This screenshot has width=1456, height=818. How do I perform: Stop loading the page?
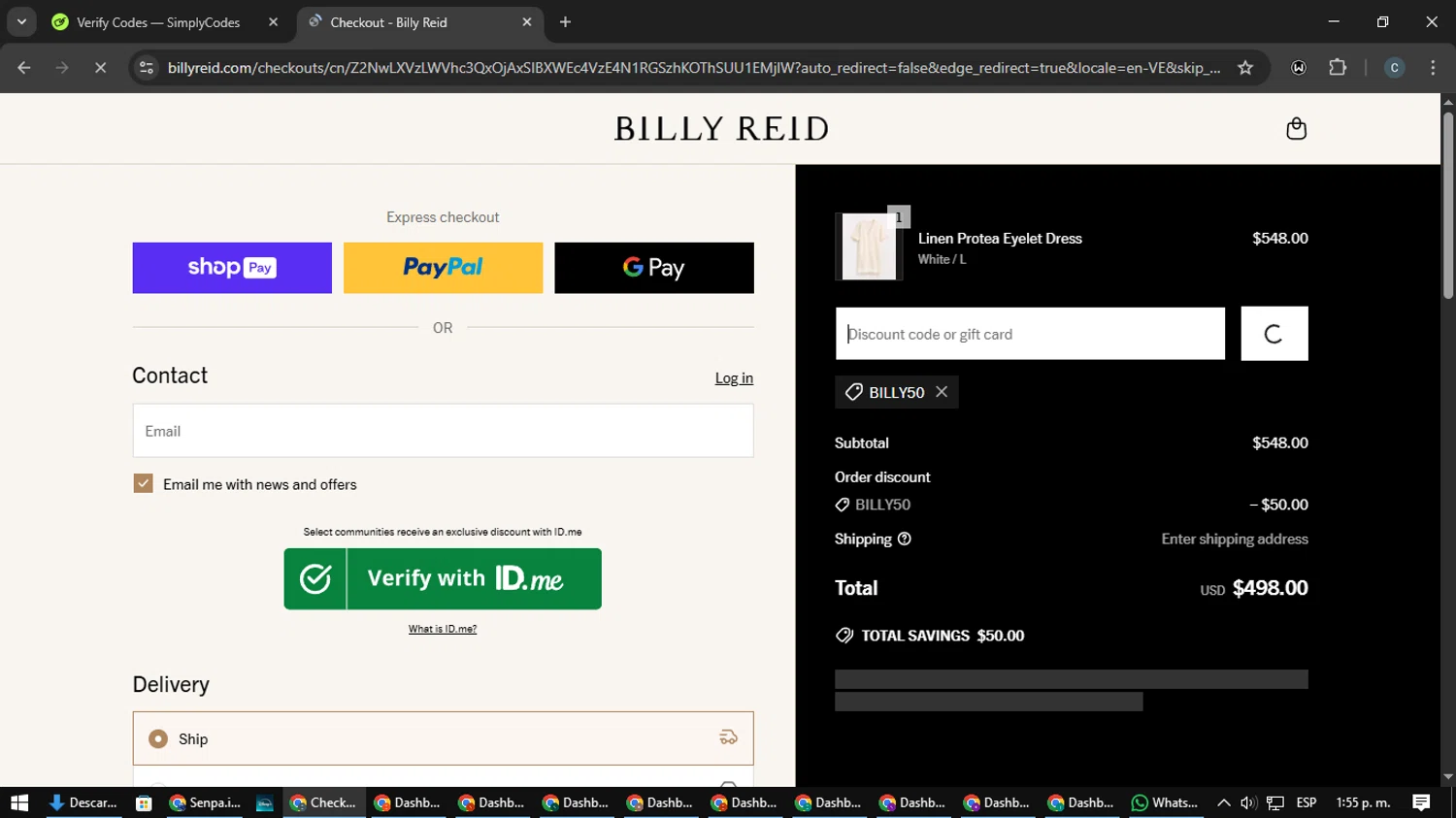click(100, 68)
